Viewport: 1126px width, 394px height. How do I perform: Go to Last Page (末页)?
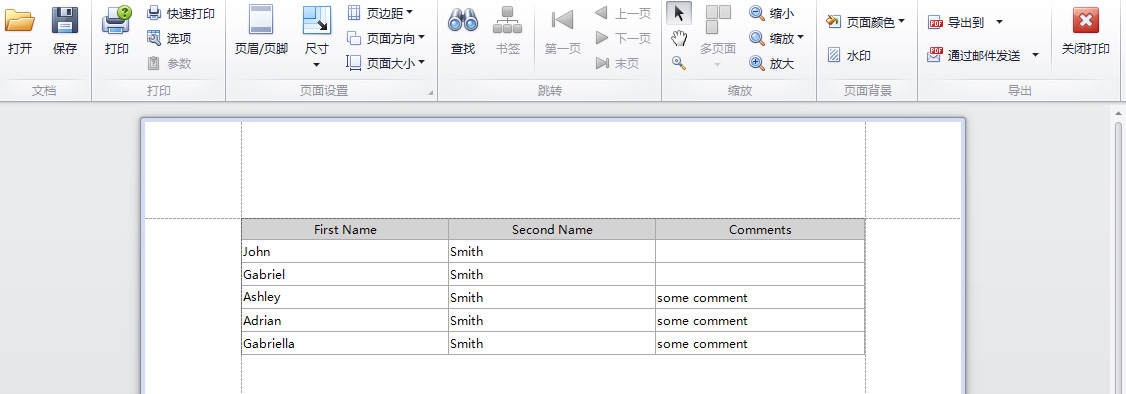618,63
